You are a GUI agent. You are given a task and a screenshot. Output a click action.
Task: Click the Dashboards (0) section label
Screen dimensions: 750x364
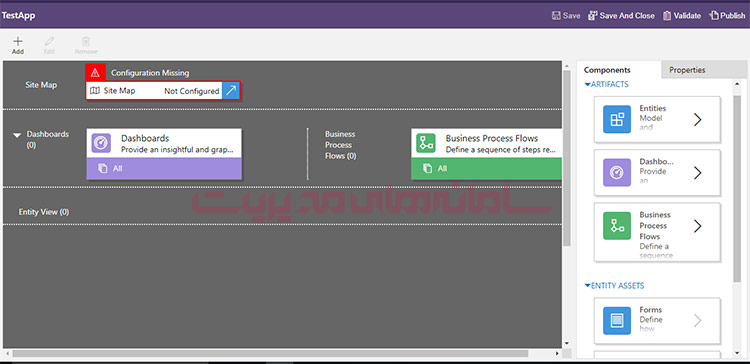48,139
